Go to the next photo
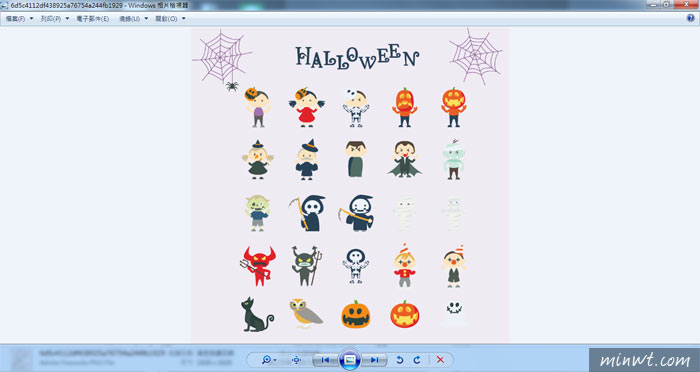The height and width of the screenshot is (372, 700). click(374, 360)
